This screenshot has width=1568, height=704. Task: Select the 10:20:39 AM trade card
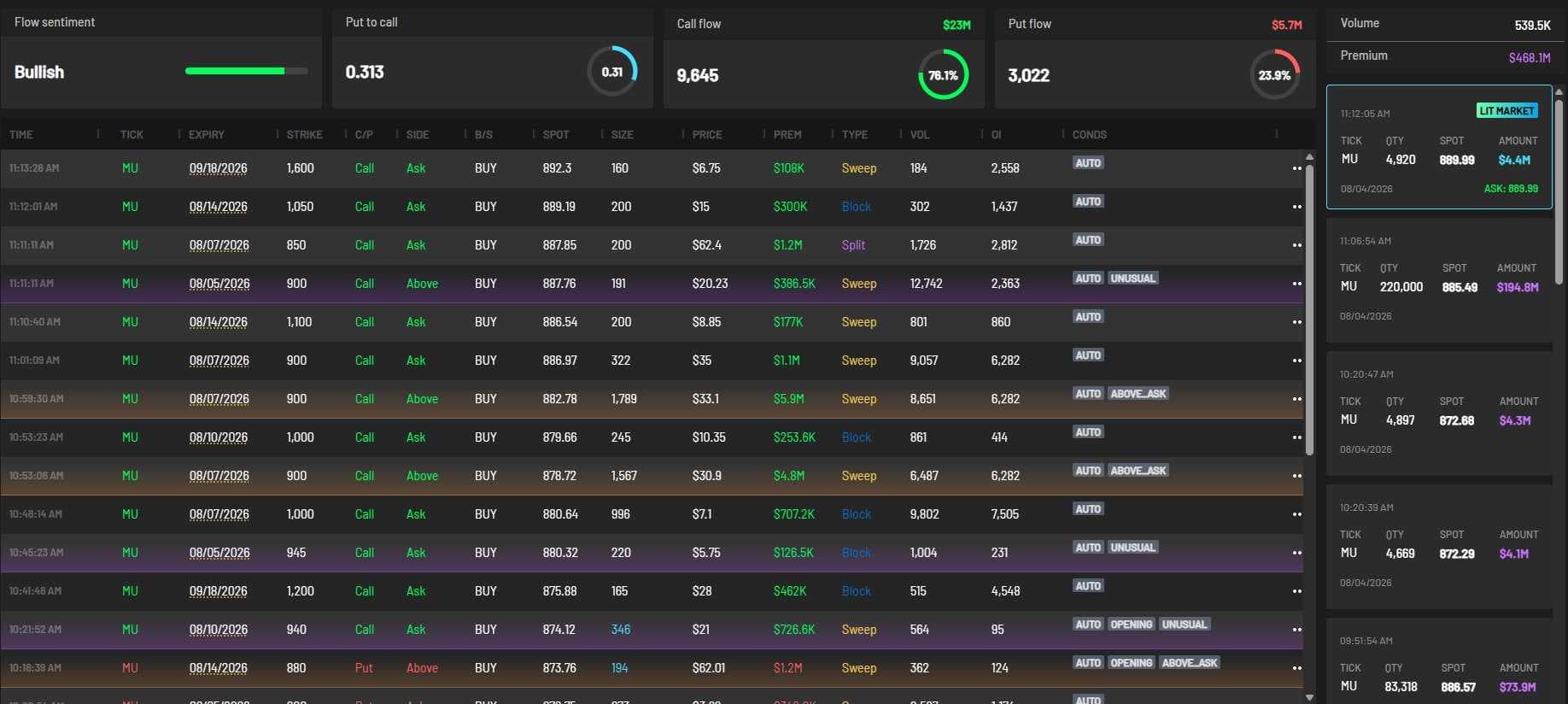[1439, 548]
